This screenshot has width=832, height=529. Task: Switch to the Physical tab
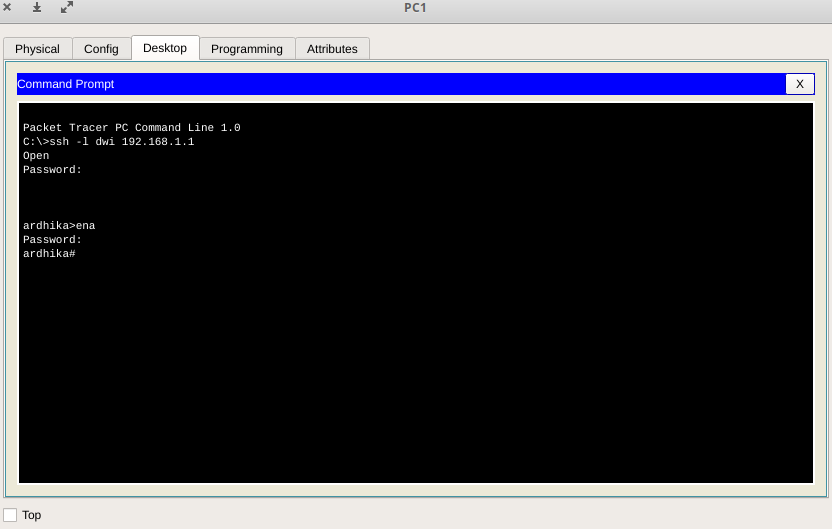point(37,49)
